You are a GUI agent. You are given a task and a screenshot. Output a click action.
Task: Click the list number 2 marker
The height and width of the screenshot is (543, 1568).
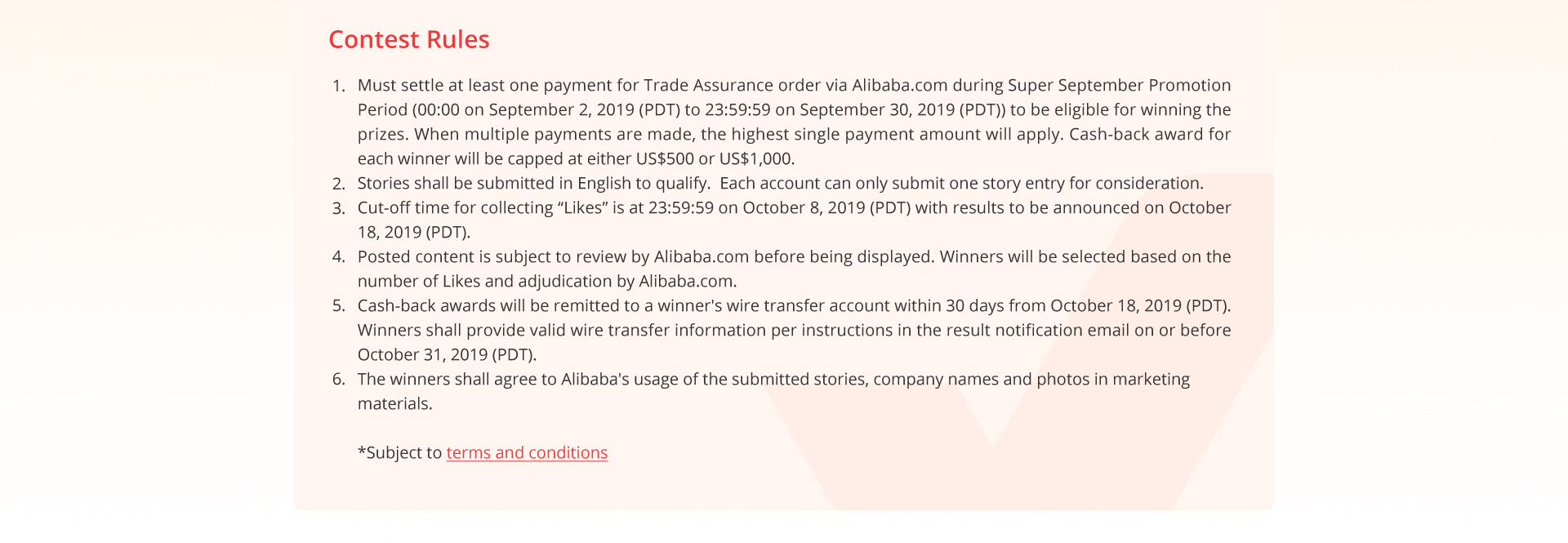[339, 184]
